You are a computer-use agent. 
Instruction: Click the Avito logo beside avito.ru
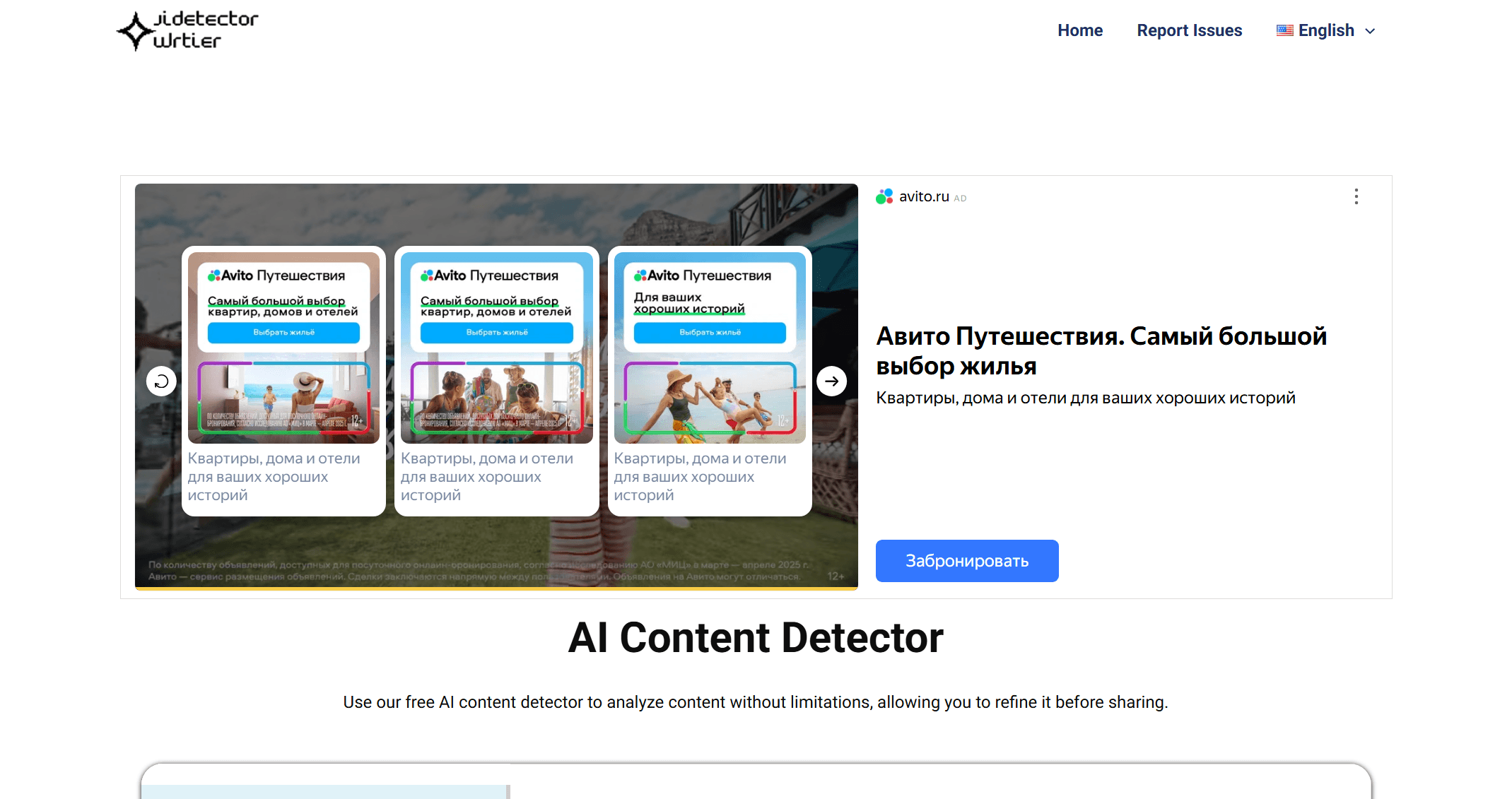(883, 196)
